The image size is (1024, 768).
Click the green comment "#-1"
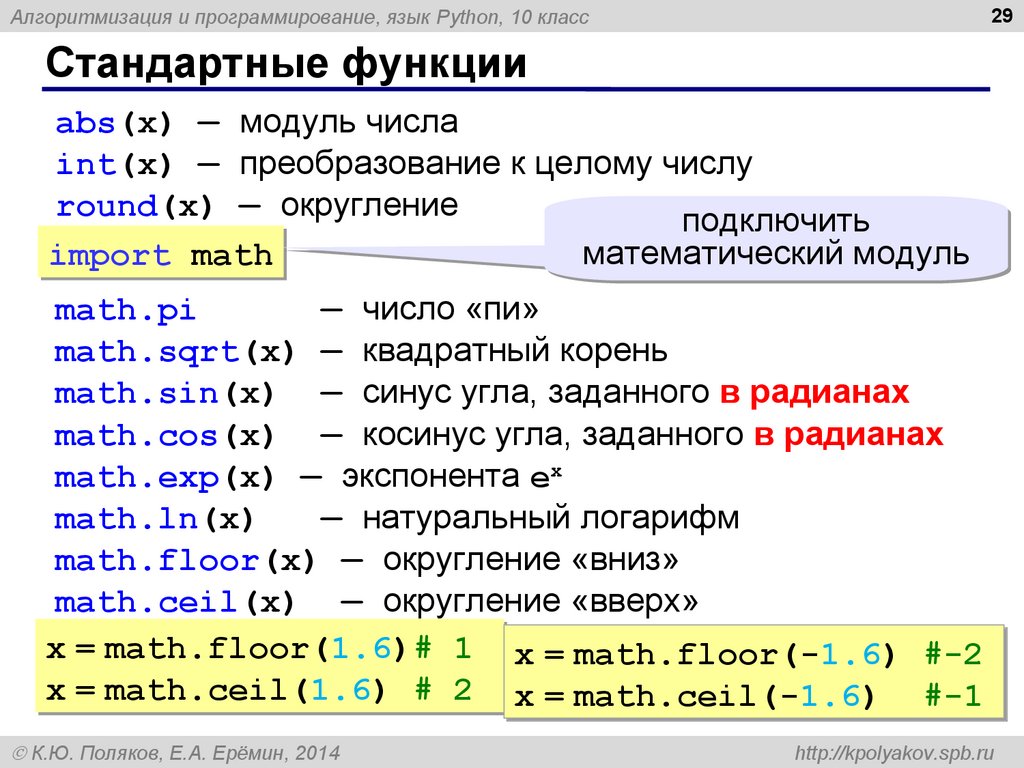click(x=953, y=696)
